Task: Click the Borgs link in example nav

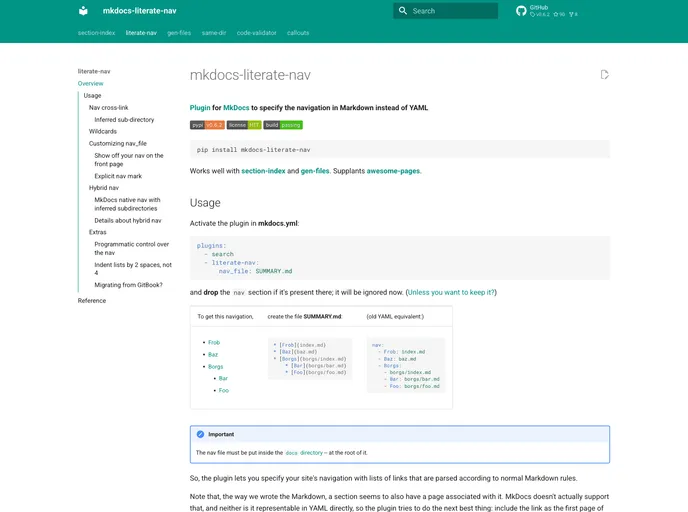Action: (x=215, y=366)
